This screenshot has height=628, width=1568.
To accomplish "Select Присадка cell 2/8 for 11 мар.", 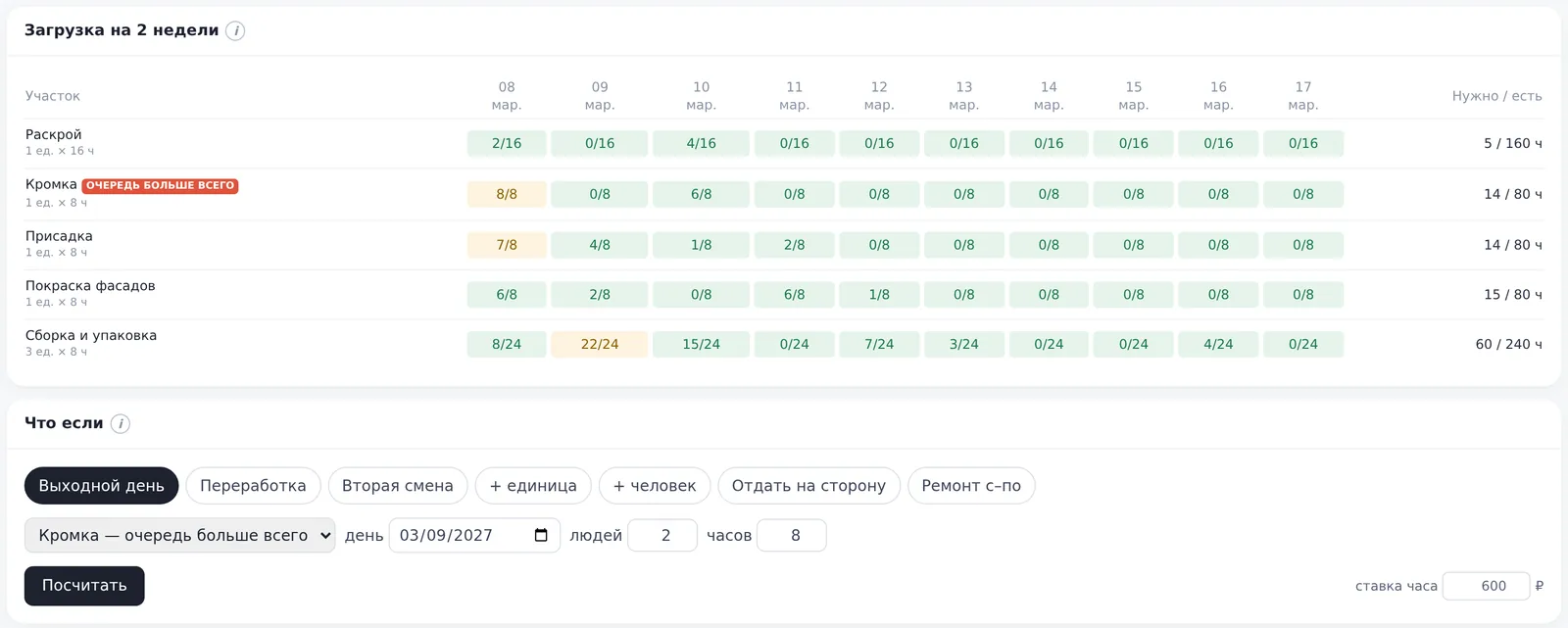I will [795, 245].
